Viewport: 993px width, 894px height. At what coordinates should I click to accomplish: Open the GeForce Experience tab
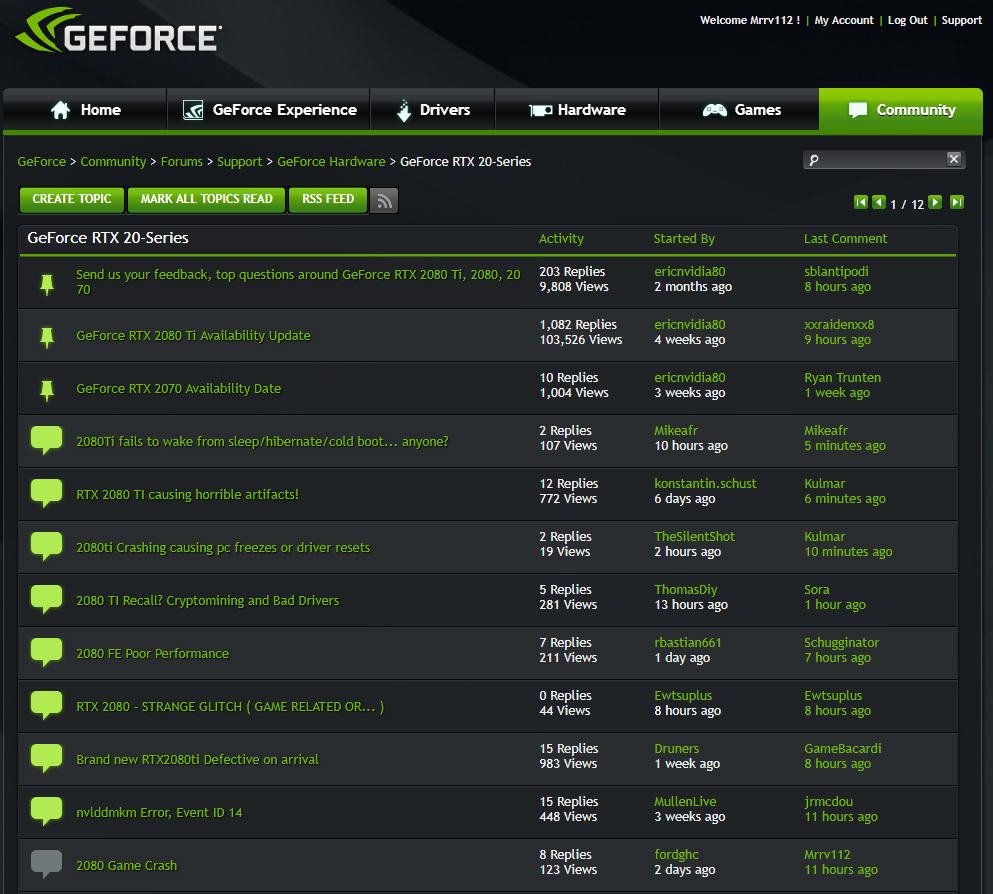(x=270, y=110)
